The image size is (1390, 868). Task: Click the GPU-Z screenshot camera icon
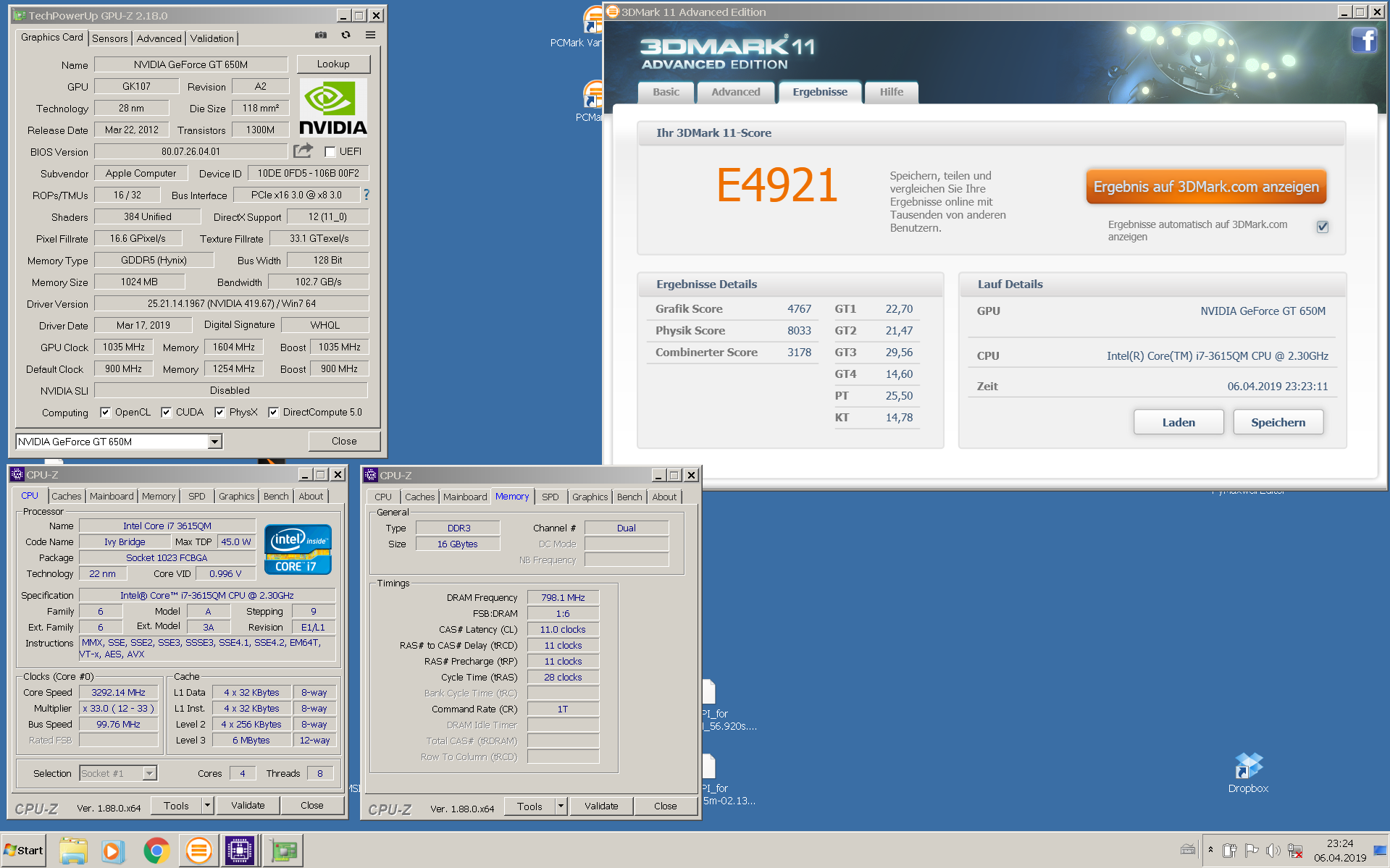321,35
